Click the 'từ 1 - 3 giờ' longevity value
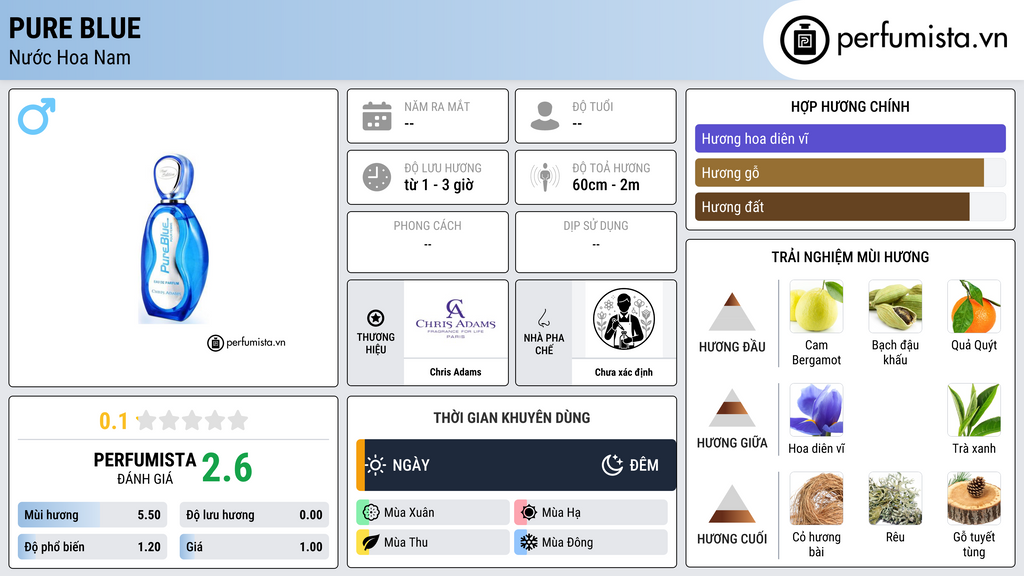 tap(439, 185)
